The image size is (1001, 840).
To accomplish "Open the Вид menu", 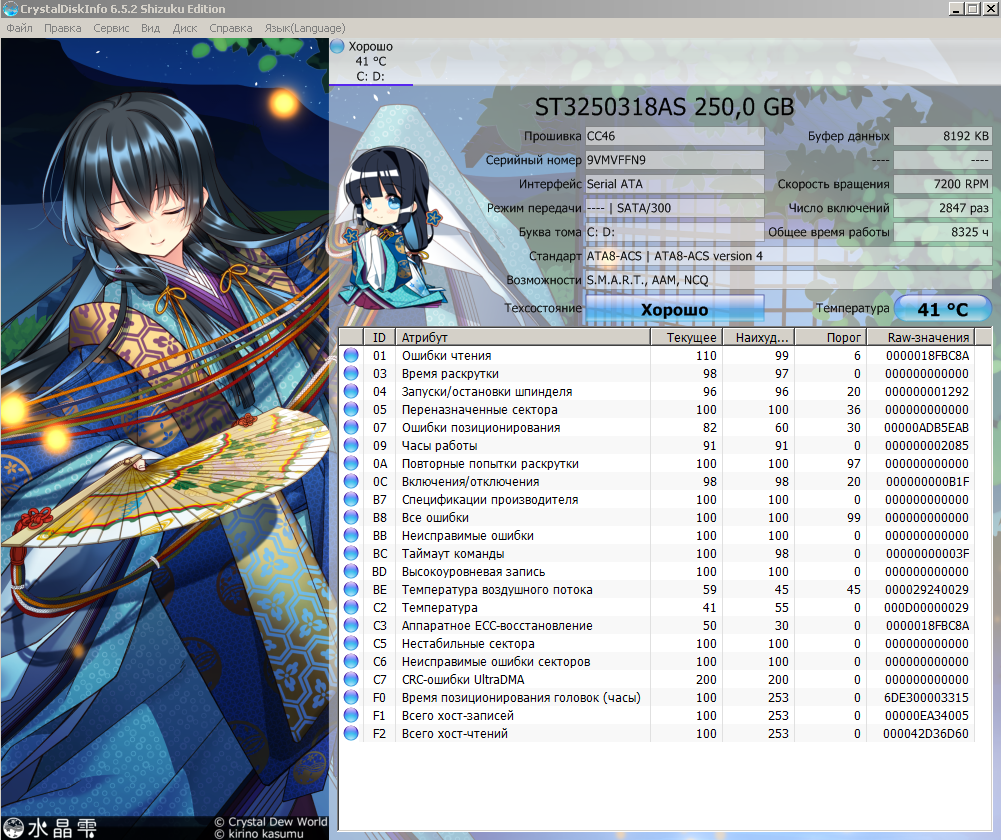I will 151,28.
